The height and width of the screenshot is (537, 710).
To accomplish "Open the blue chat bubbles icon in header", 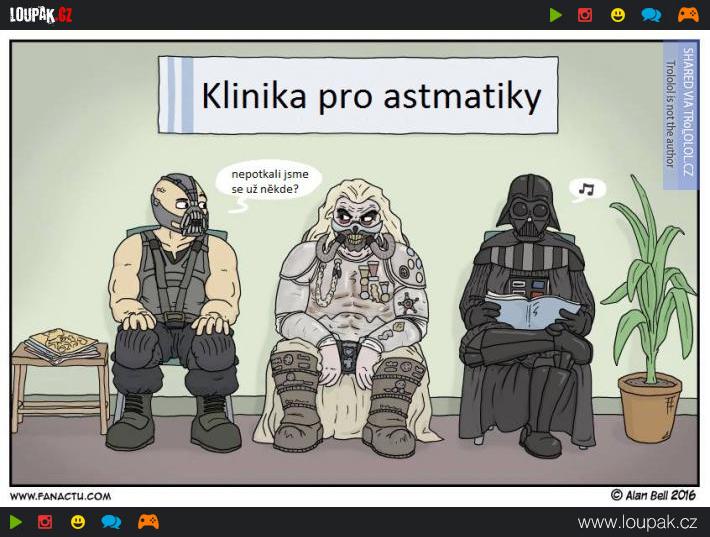I will [651, 15].
